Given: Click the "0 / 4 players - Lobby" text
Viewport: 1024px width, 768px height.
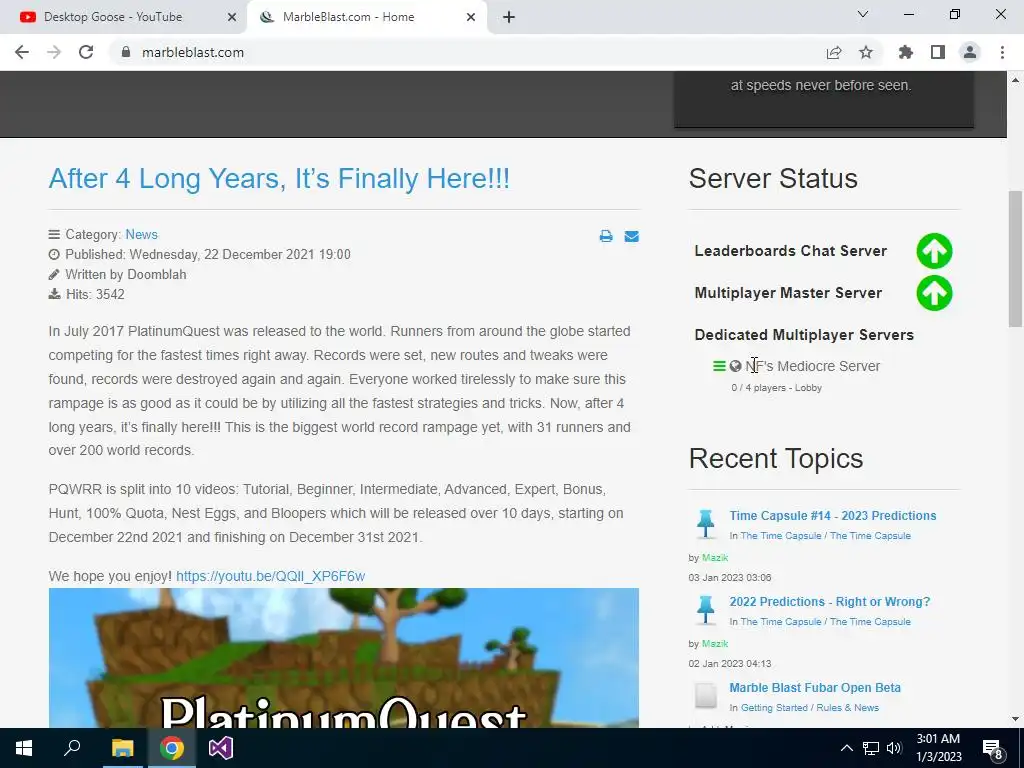Looking at the screenshot, I should (x=776, y=388).
